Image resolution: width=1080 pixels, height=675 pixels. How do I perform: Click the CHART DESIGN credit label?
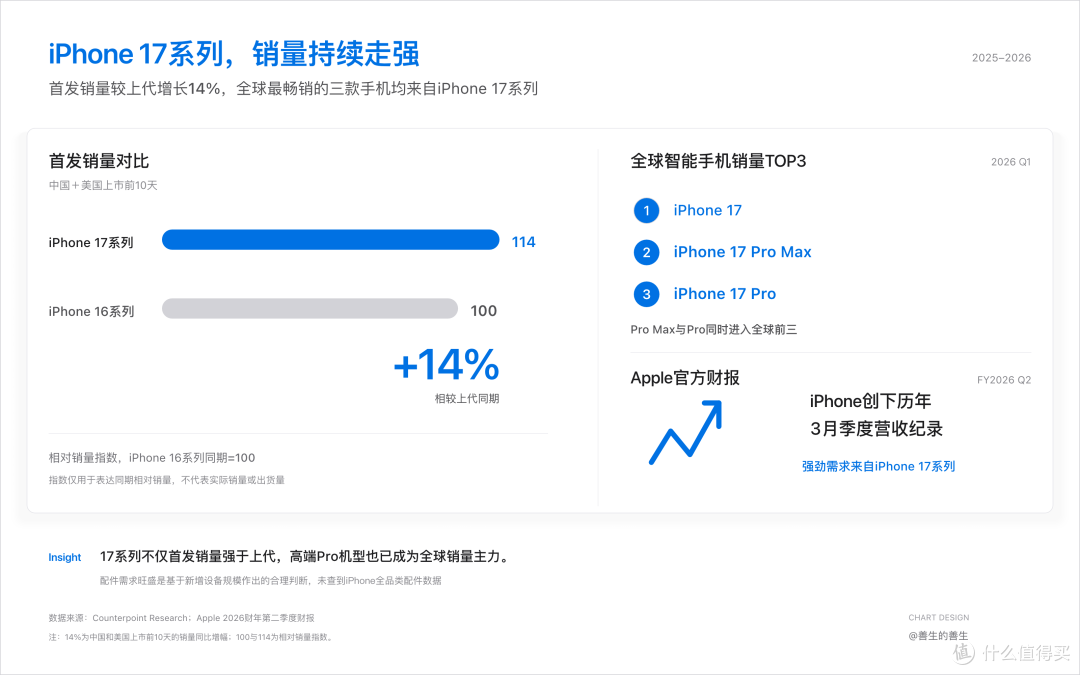(938, 618)
